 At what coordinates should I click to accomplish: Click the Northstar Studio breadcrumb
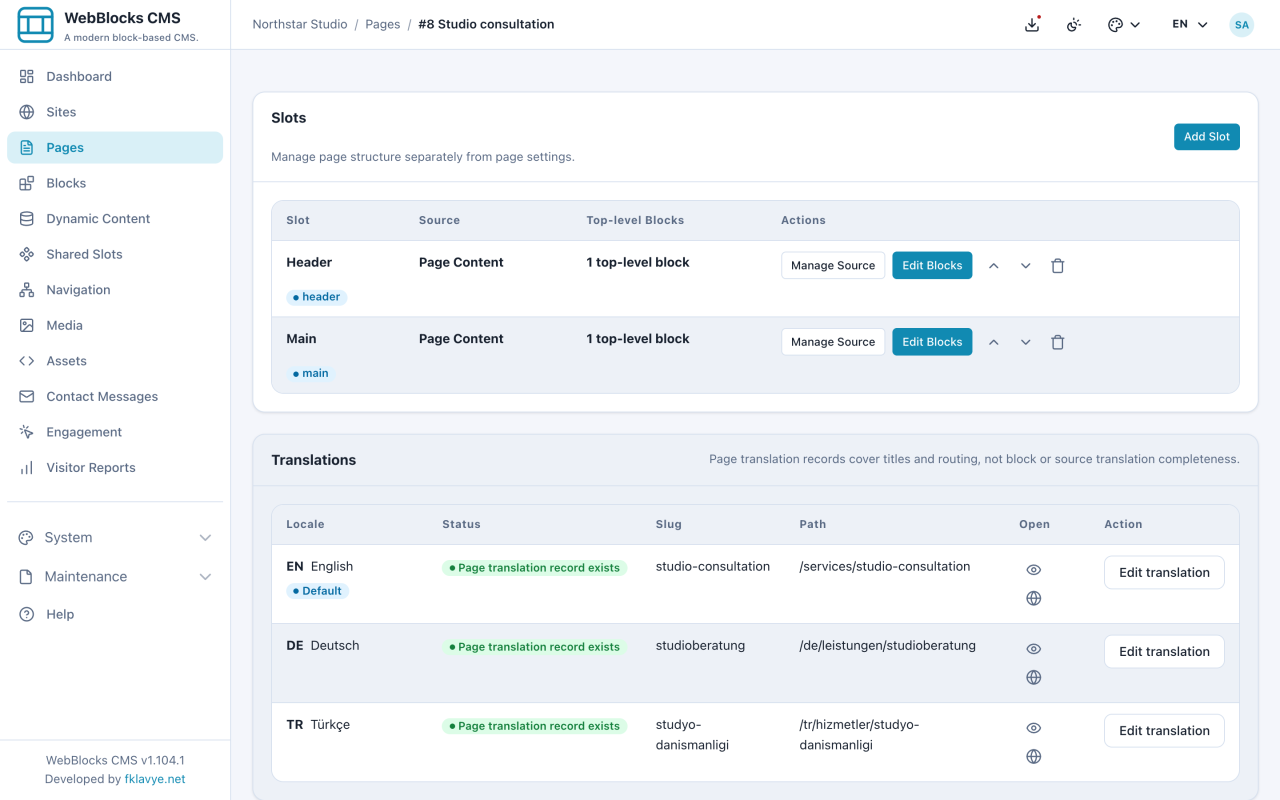(x=300, y=24)
